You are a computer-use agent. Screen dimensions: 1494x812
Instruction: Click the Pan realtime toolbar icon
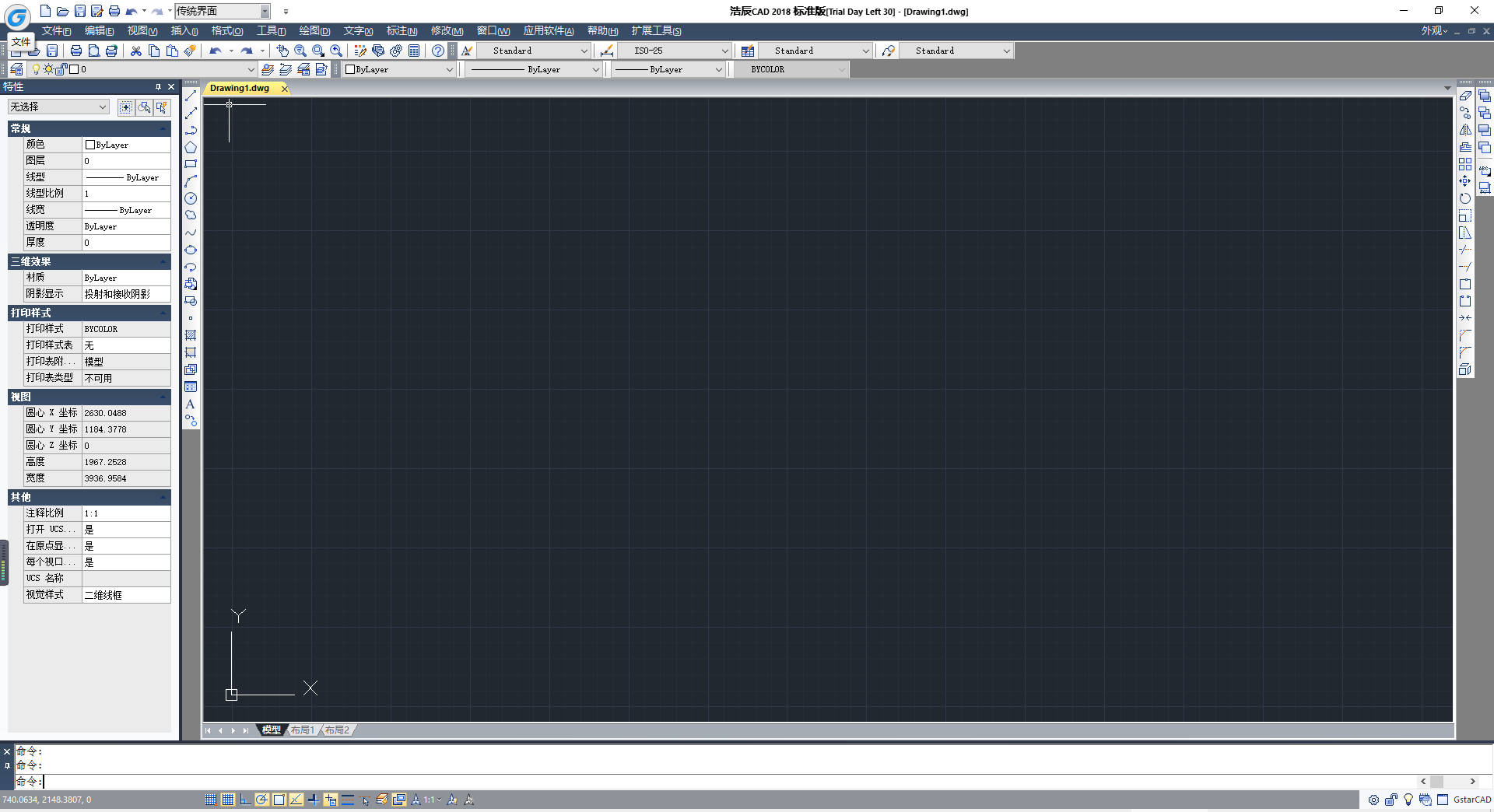(x=282, y=51)
